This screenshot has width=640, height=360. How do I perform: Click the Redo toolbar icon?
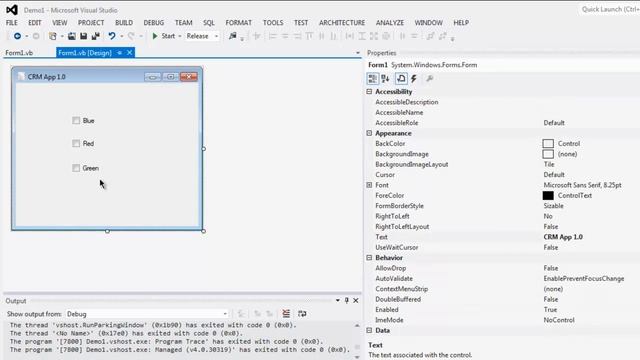coord(131,36)
